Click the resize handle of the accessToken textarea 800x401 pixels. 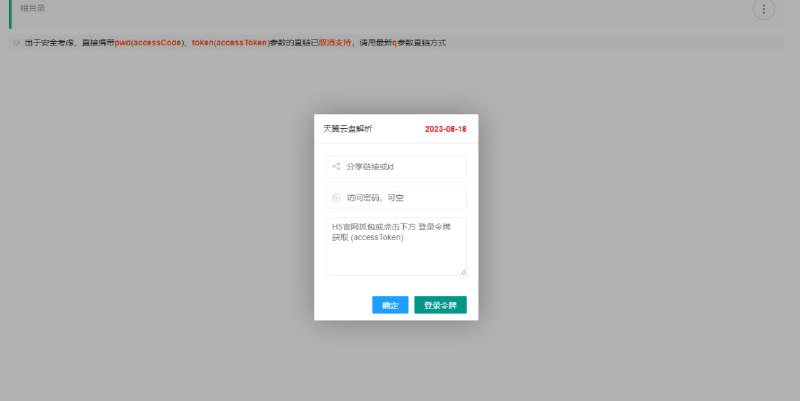462,271
